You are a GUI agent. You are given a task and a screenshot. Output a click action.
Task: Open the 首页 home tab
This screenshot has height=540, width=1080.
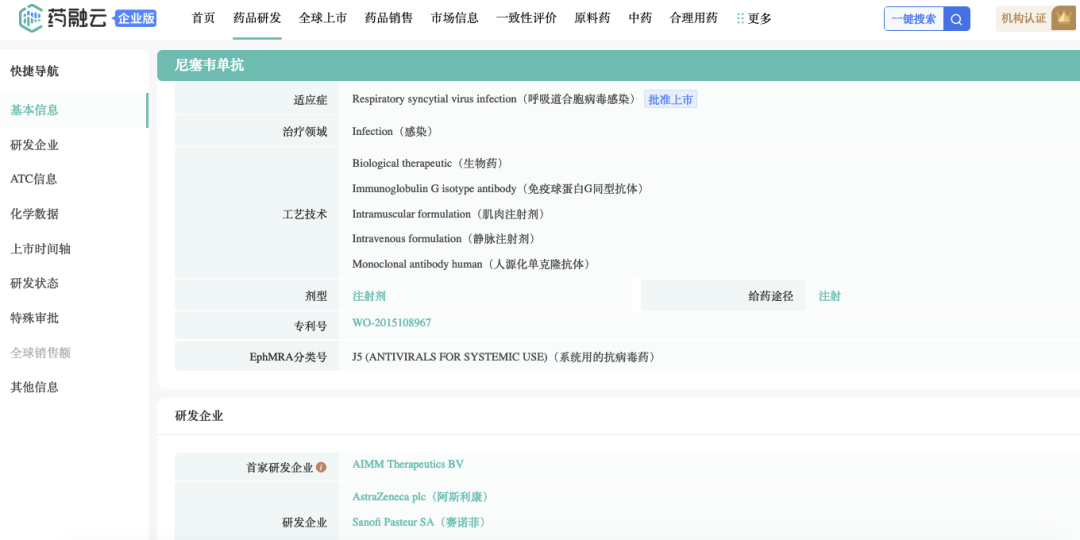tap(203, 18)
